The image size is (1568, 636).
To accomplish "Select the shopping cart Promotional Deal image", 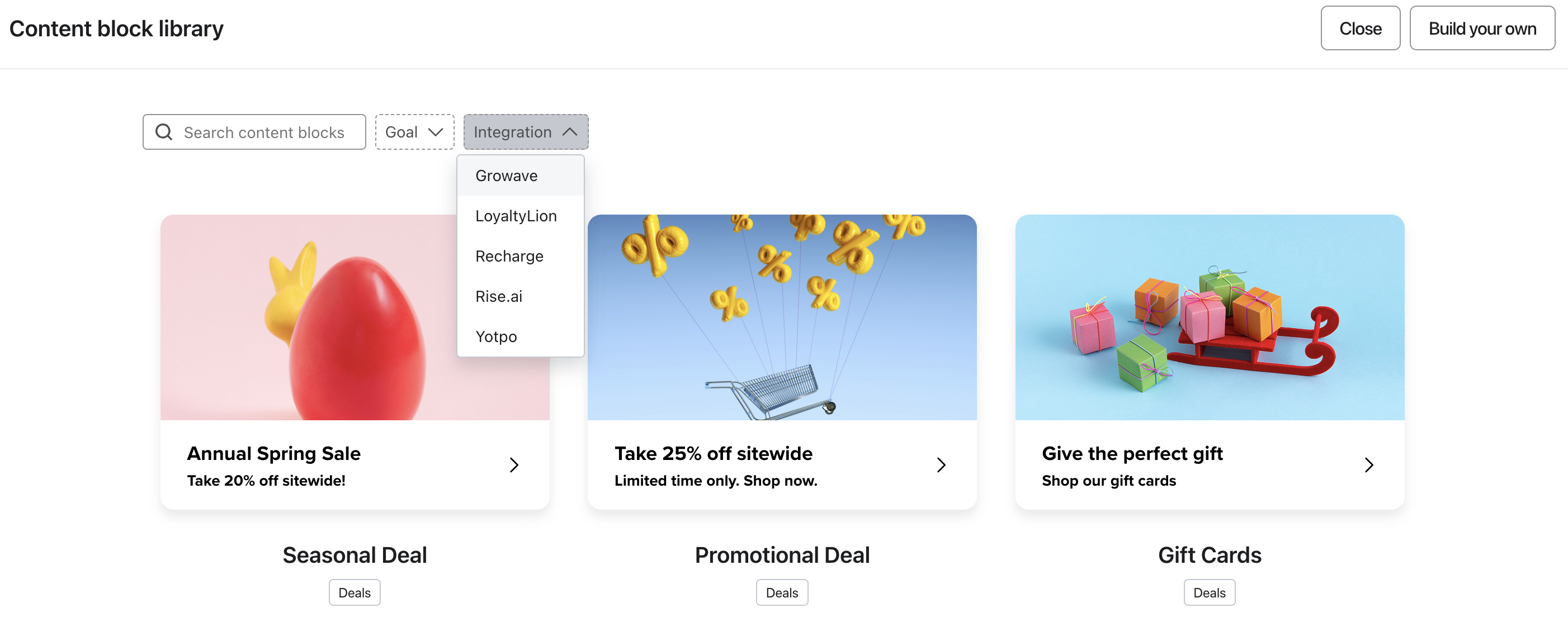I will coord(782,317).
